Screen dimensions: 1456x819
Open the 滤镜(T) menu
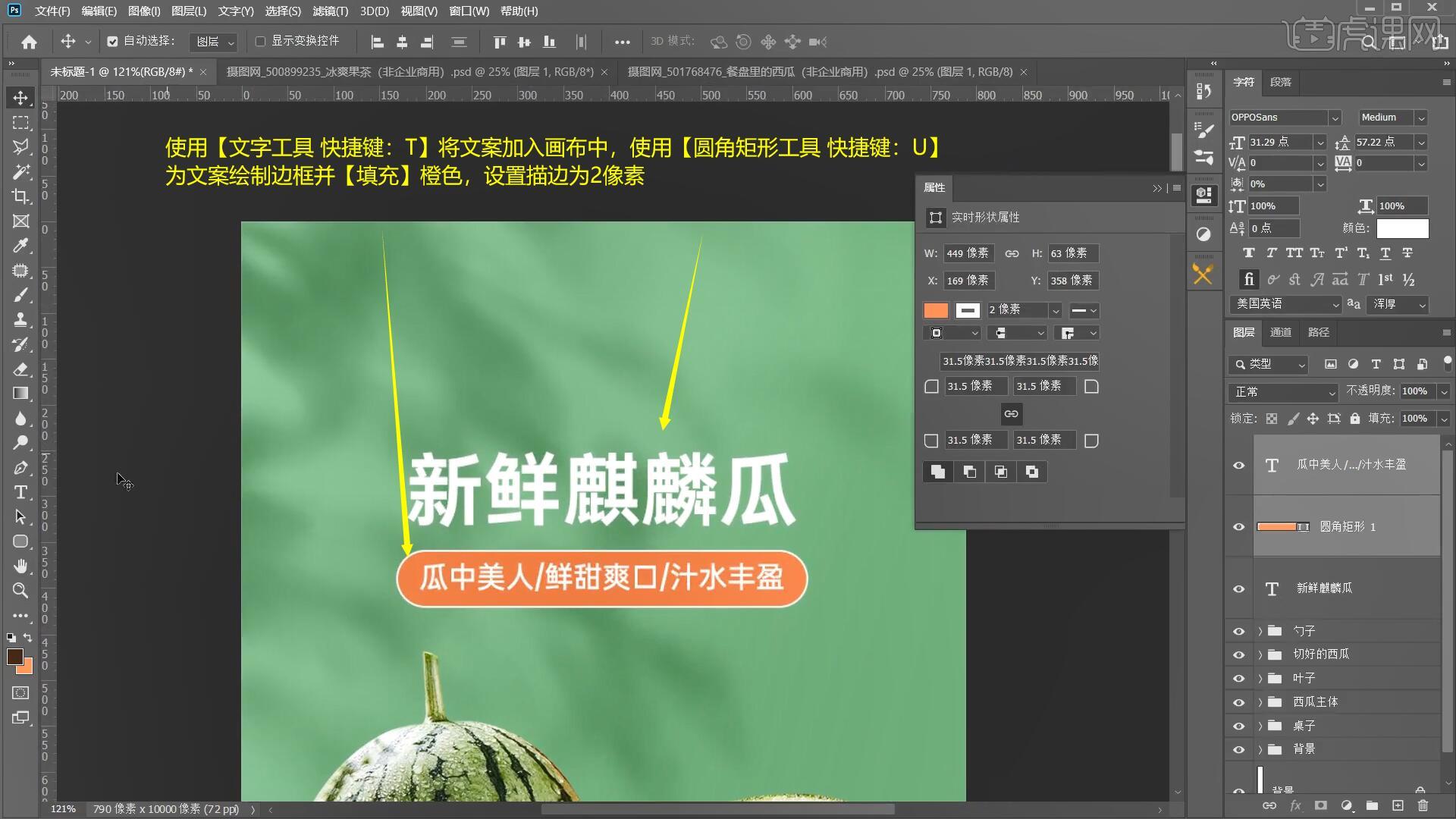[330, 11]
